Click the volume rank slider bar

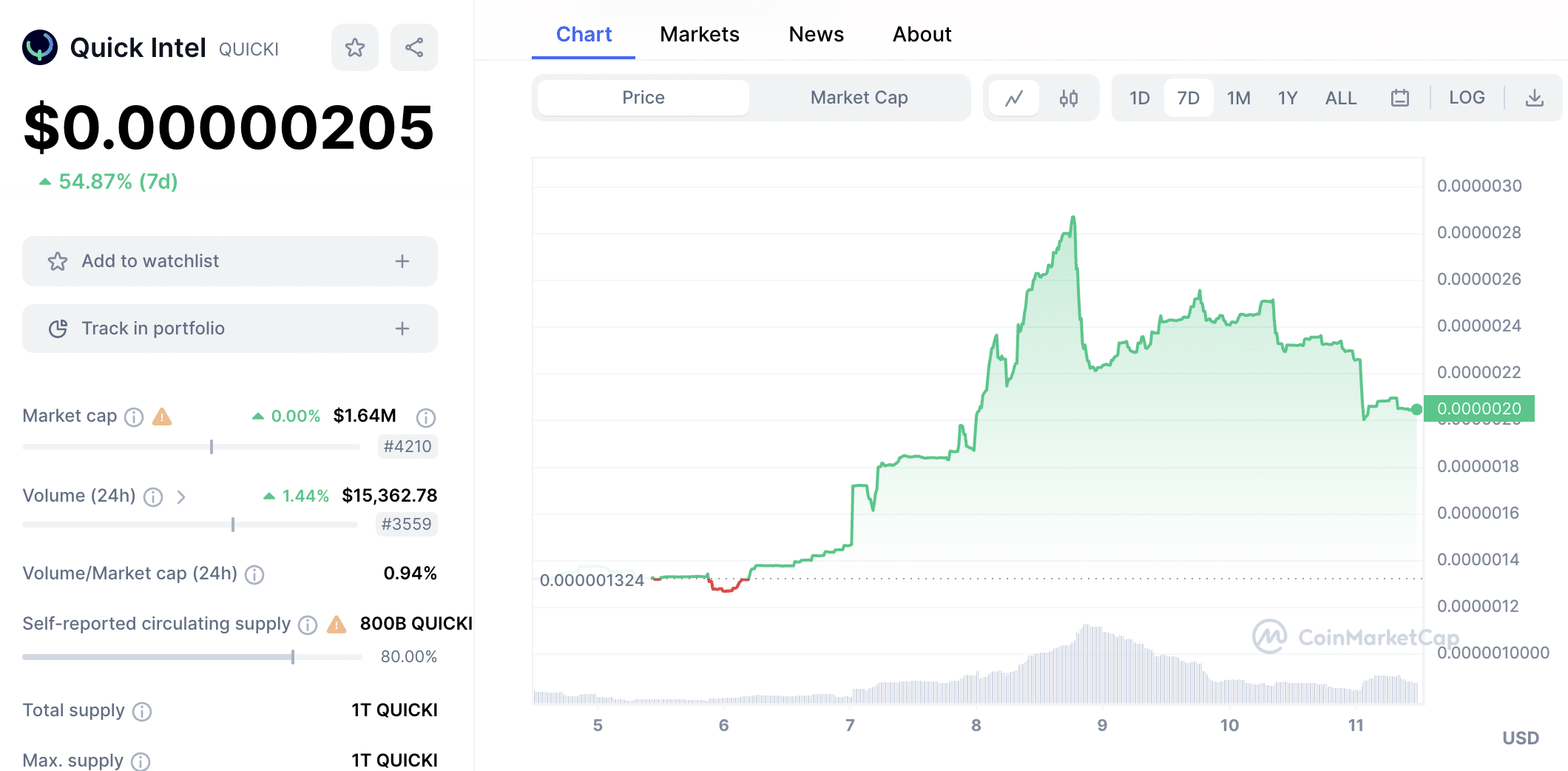(x=190, y=525)
